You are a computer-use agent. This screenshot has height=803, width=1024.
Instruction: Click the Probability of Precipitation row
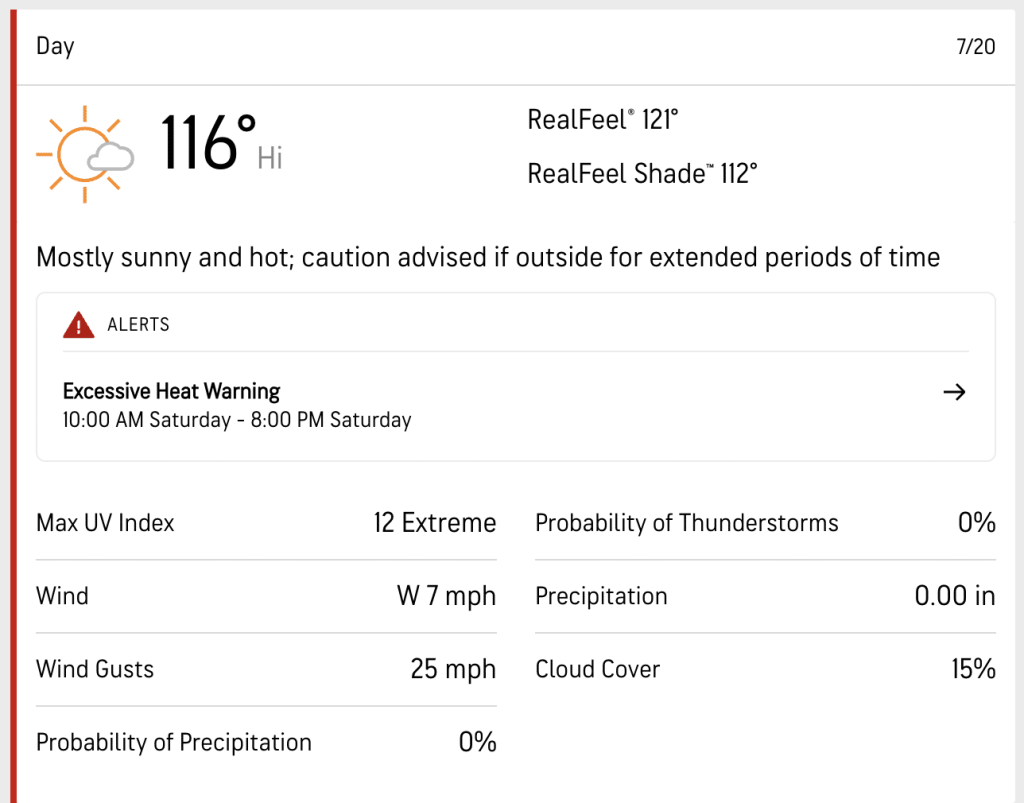[266, 742]
